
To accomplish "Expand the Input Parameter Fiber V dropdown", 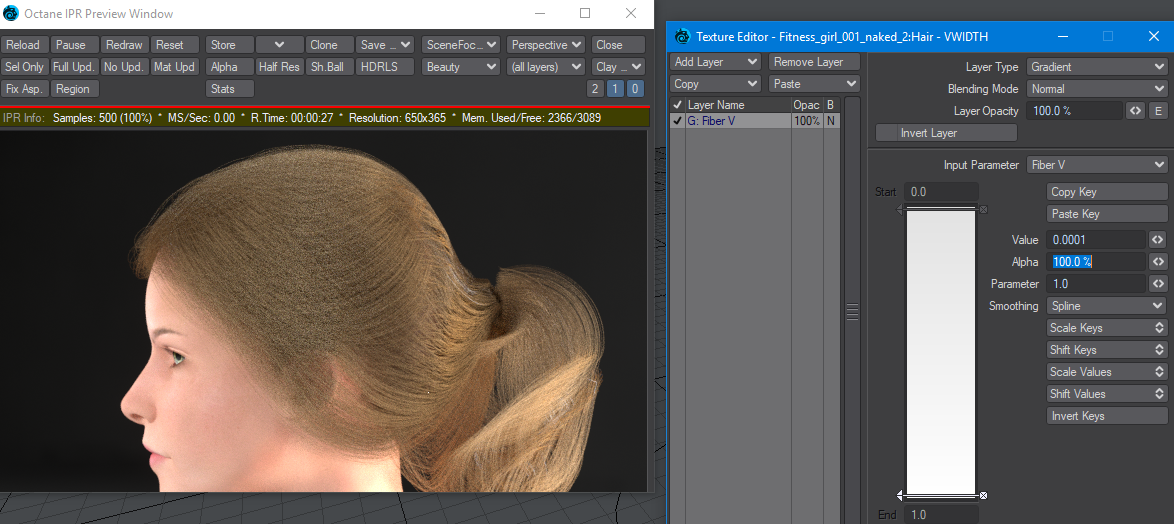I will 1096,165.
